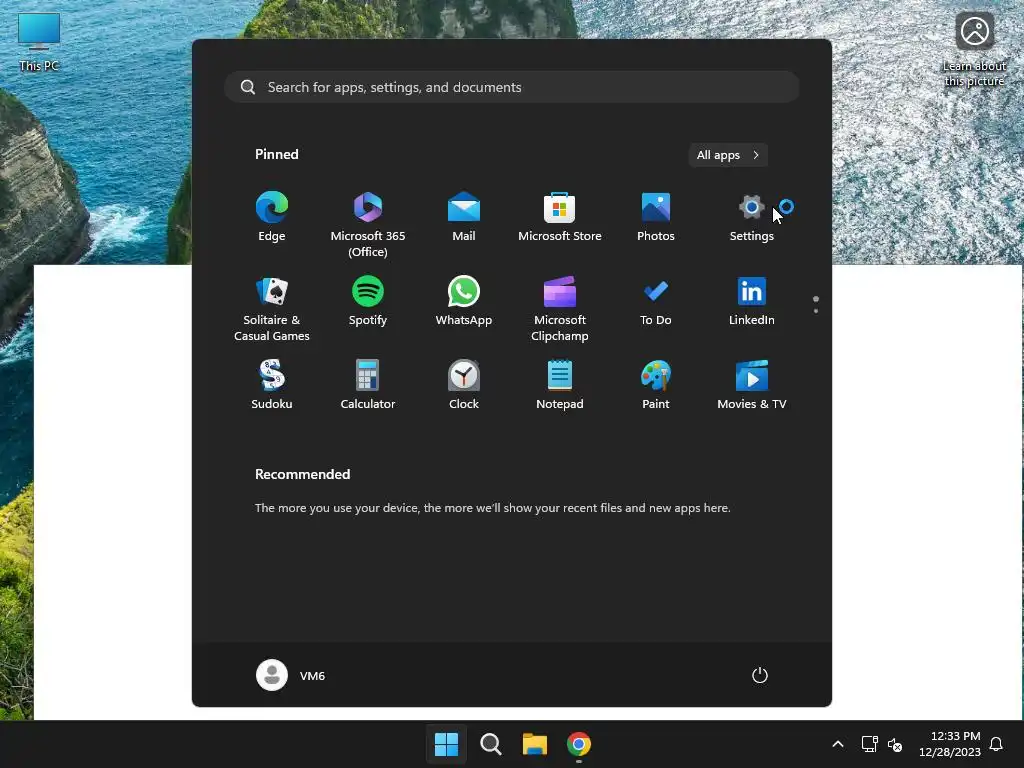Launch the Clock app
Viewport: 1024px width, 768px height.
pyautogui.click(x=464, y=385)
